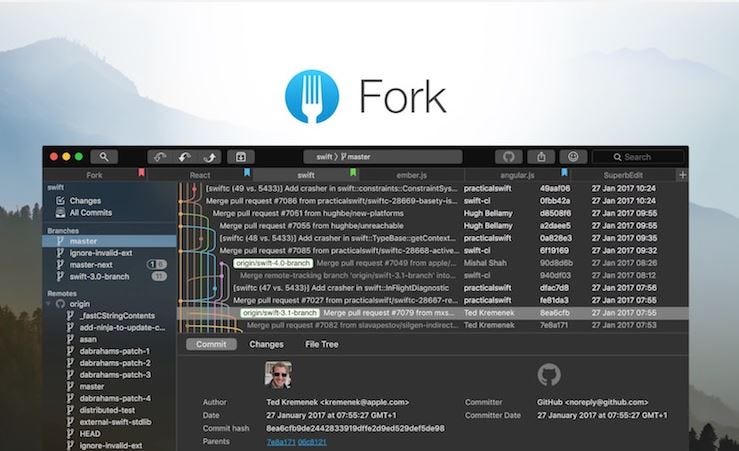This screenshot has height=451, width=739.
Task: Click the 11 badge on swift-3.0-branch
Action: click(x=159, y=277)
